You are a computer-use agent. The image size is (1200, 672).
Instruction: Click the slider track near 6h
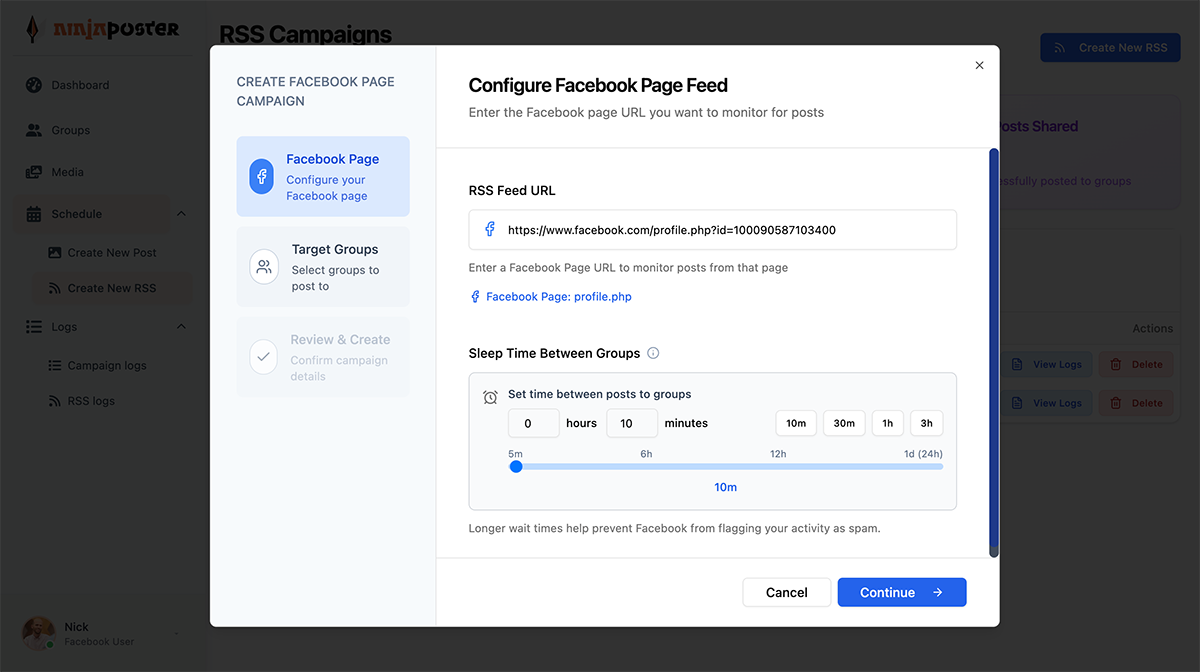pos(647,466)
